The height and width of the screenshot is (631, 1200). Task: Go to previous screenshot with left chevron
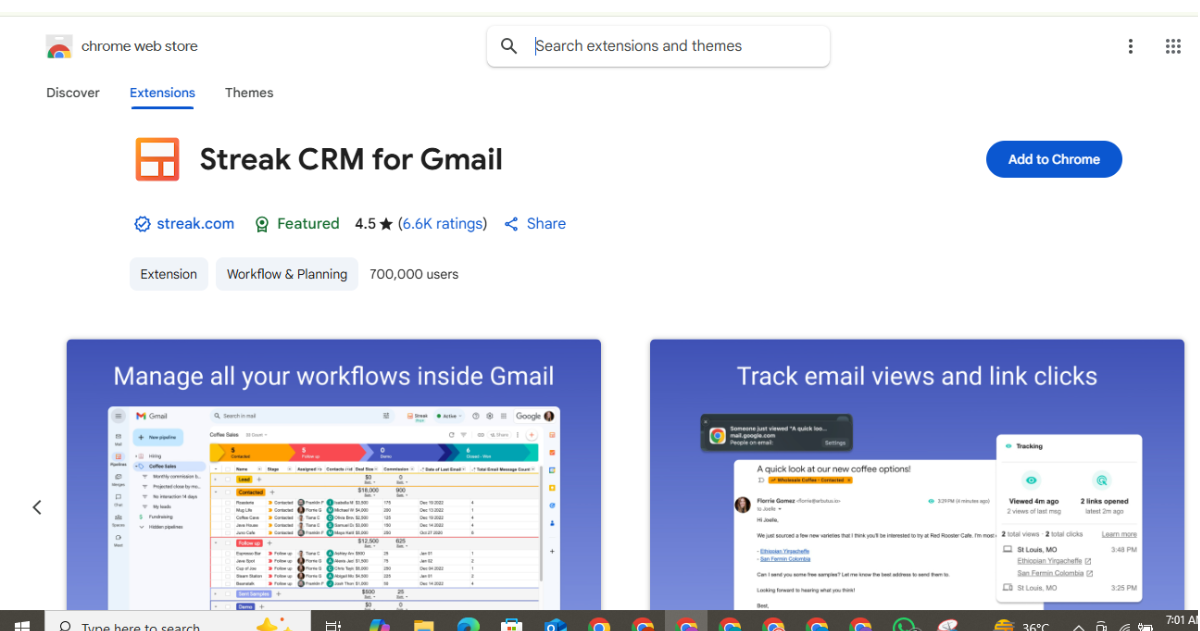tap(37, 507)
